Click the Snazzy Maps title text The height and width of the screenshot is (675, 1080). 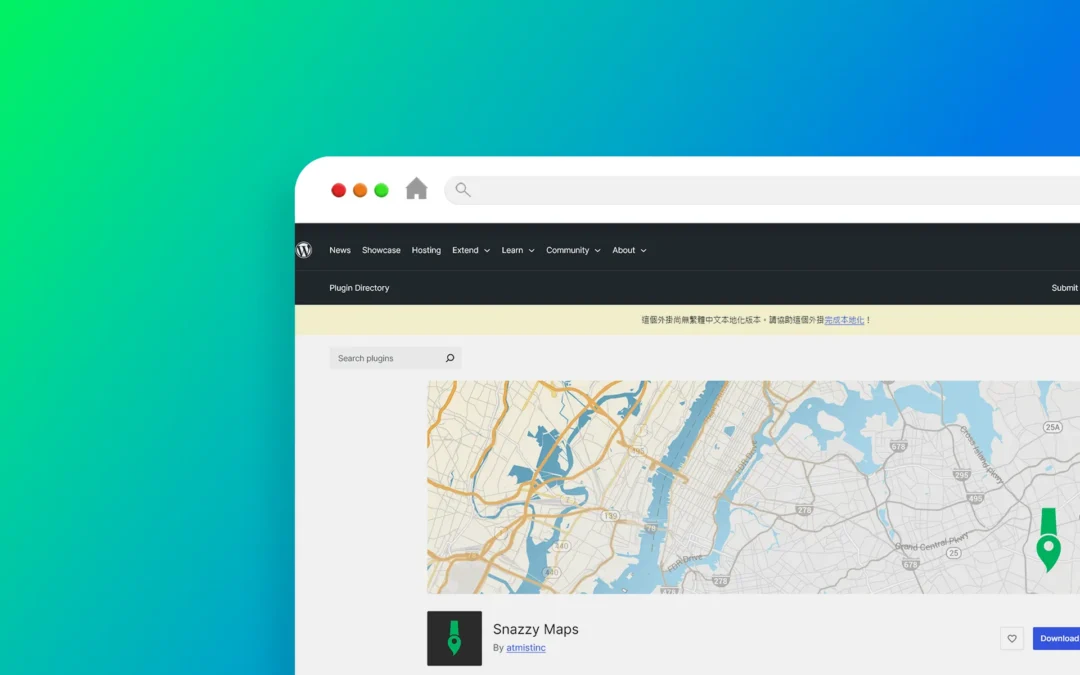coord(535,629)
